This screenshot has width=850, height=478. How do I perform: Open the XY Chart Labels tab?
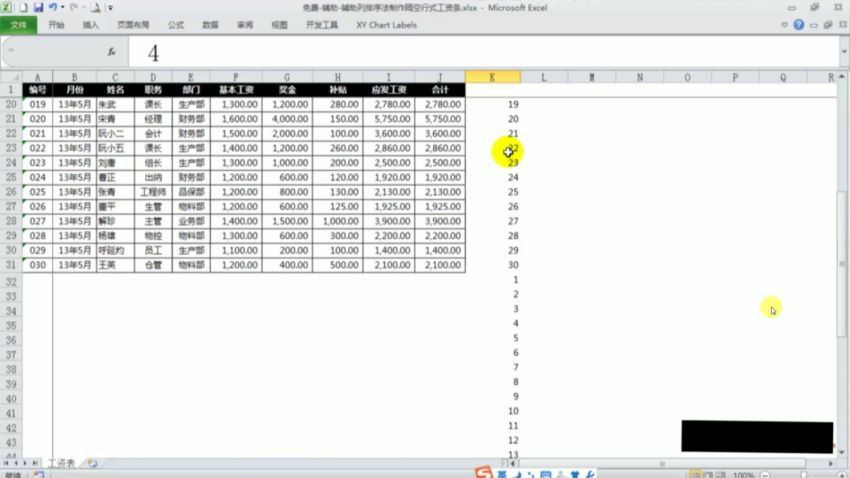[x=386, y=24]
